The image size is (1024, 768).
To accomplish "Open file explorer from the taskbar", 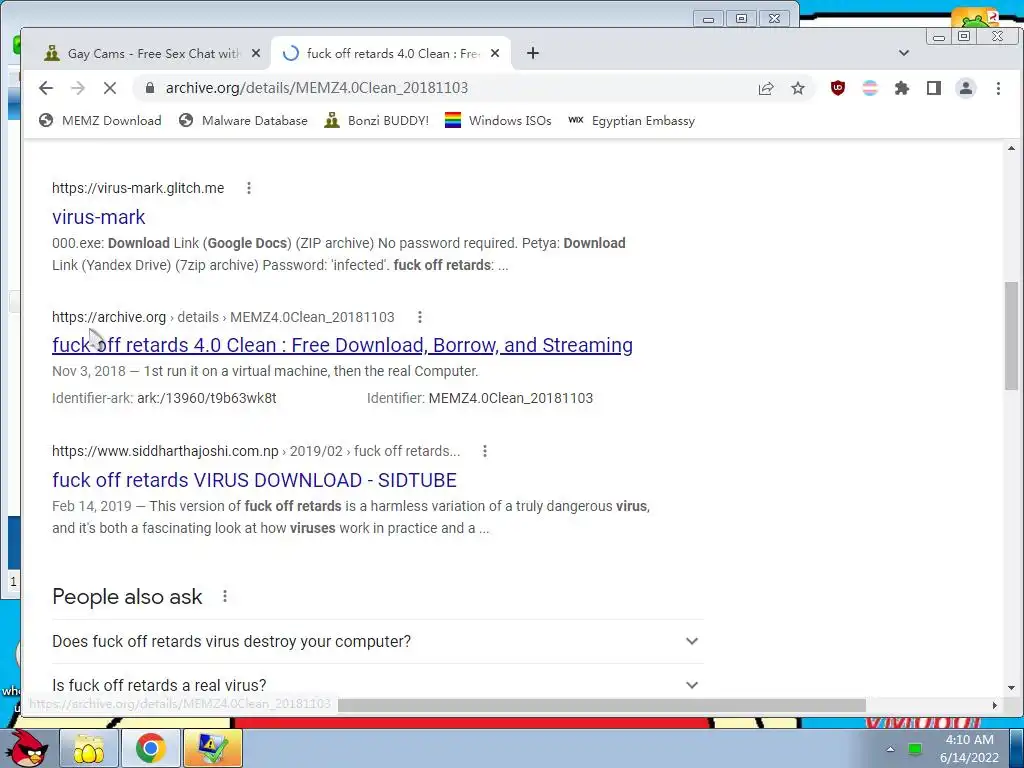I will point(89,748).
